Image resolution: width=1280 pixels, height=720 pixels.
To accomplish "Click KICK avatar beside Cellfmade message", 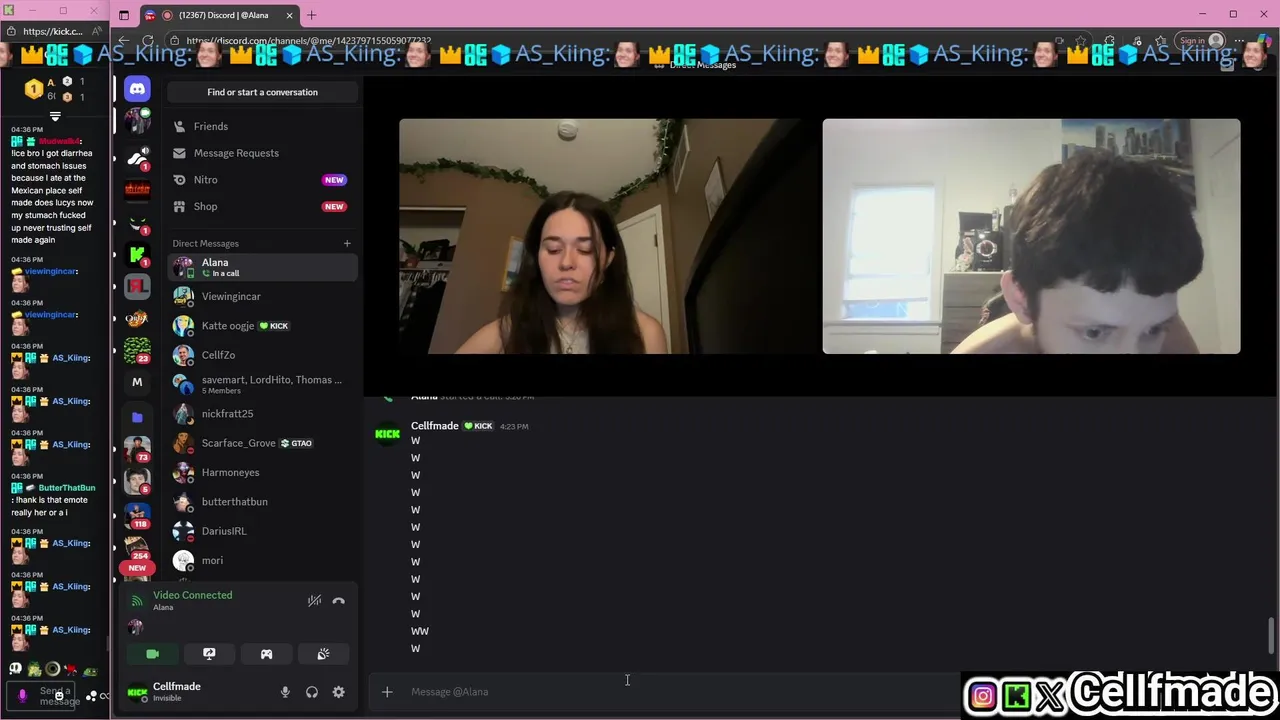I will point(387,434).
